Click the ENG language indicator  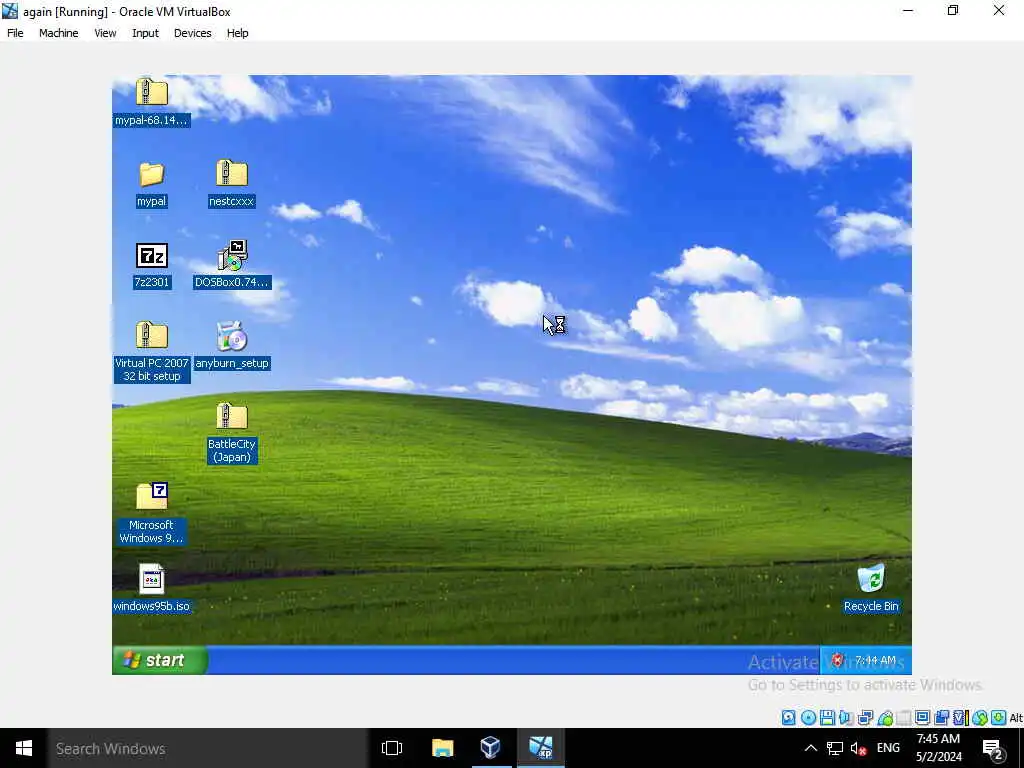point(888,748)
